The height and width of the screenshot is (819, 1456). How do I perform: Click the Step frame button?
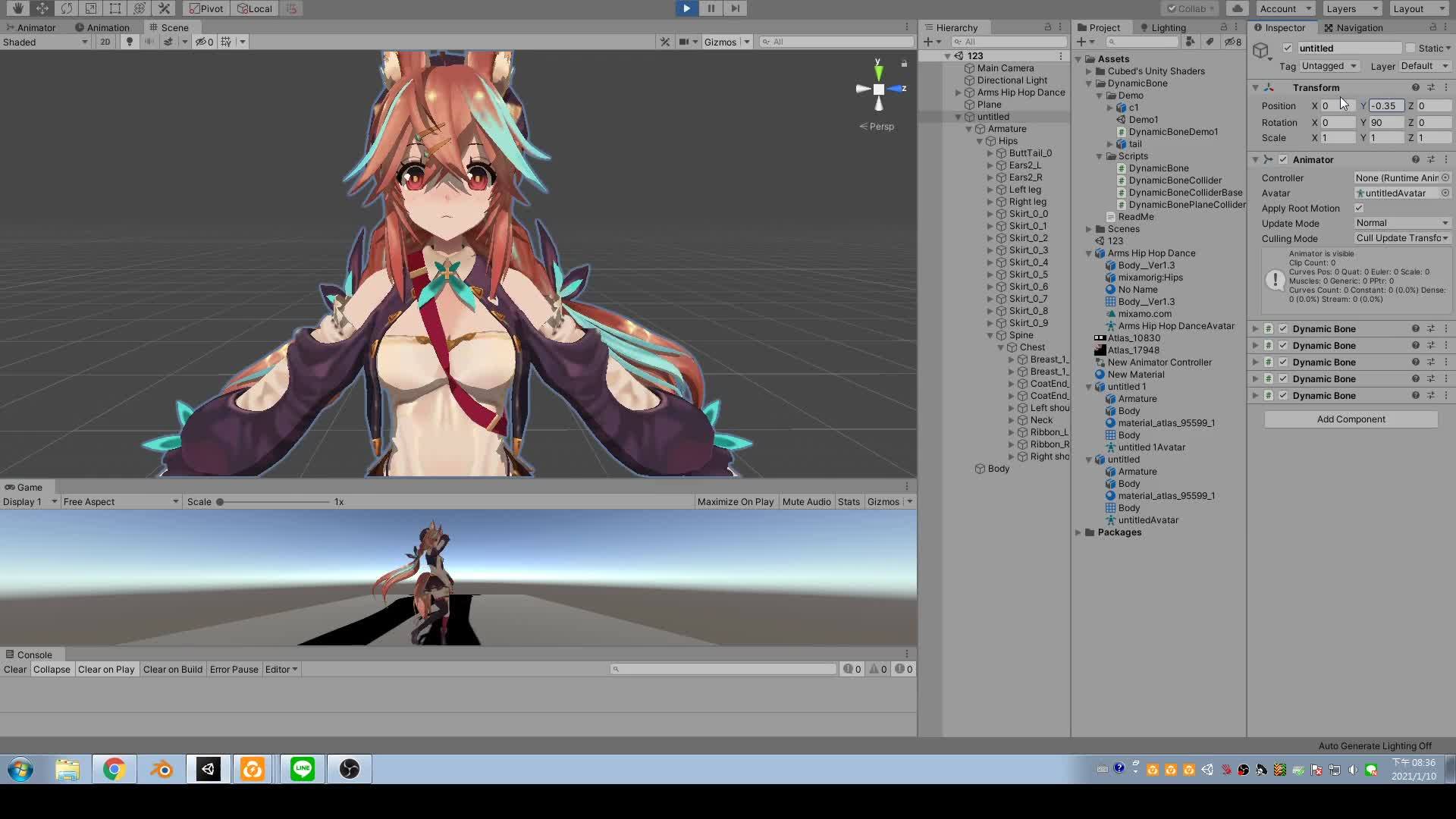pos(735,8)
